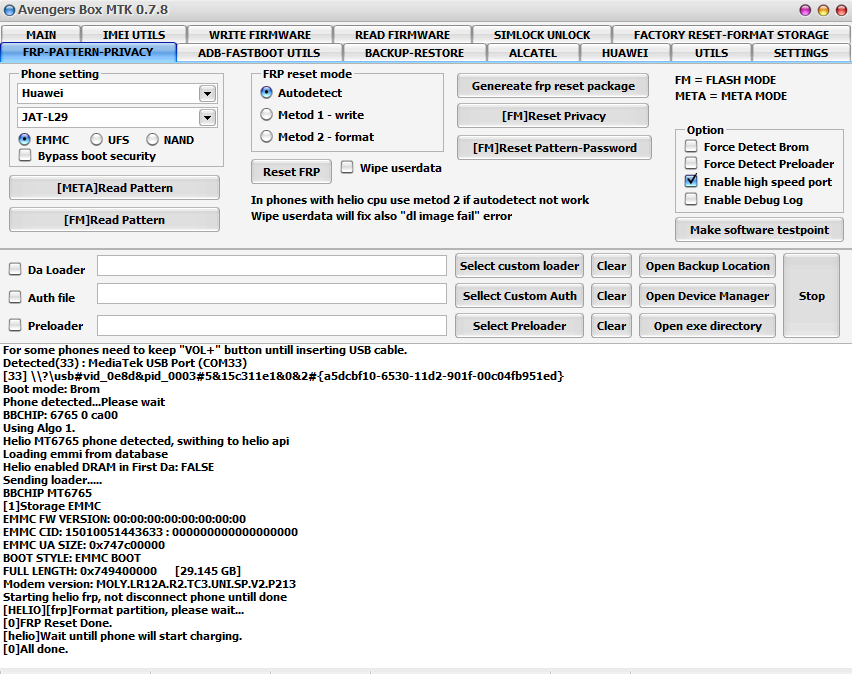
Task: Click the purple window control button
Action: point(805,10)
